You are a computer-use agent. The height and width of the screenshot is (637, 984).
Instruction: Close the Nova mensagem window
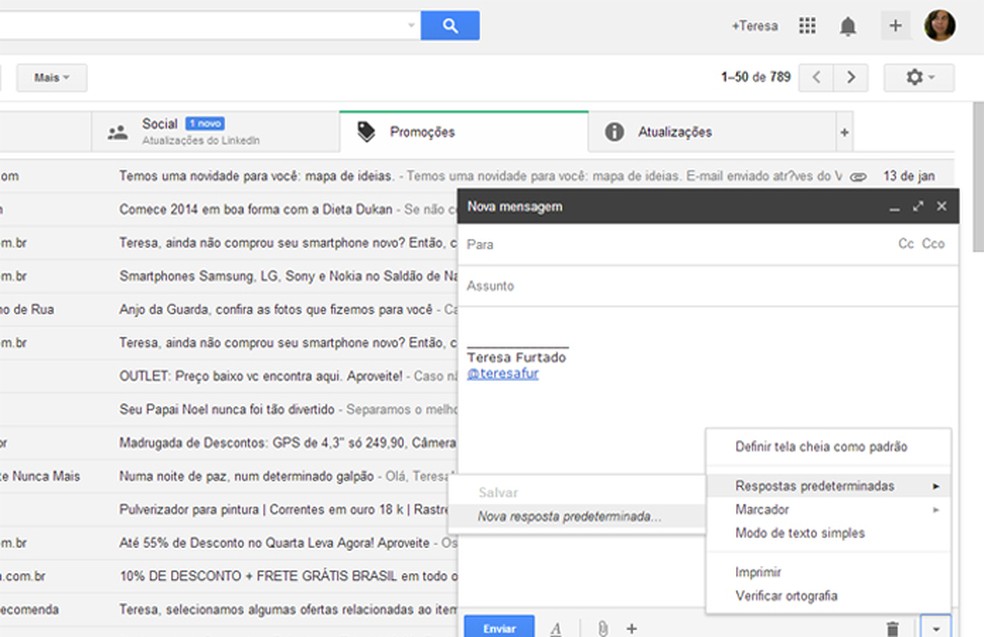coord(941,206)
